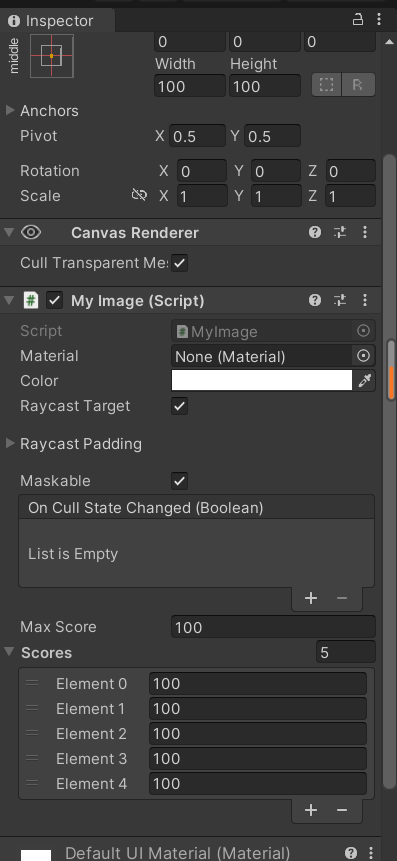Open the anchor presets box
Viewport: 397px width, 861px height.
(x=52, y=55)
